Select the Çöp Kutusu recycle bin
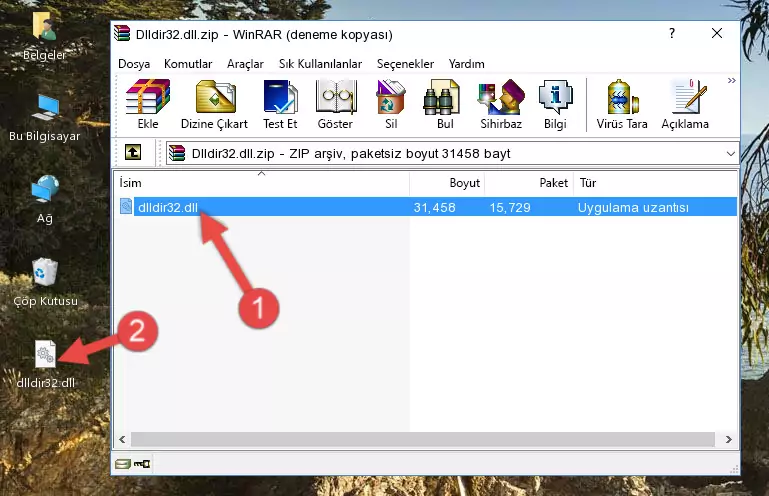 coord(45,283)
